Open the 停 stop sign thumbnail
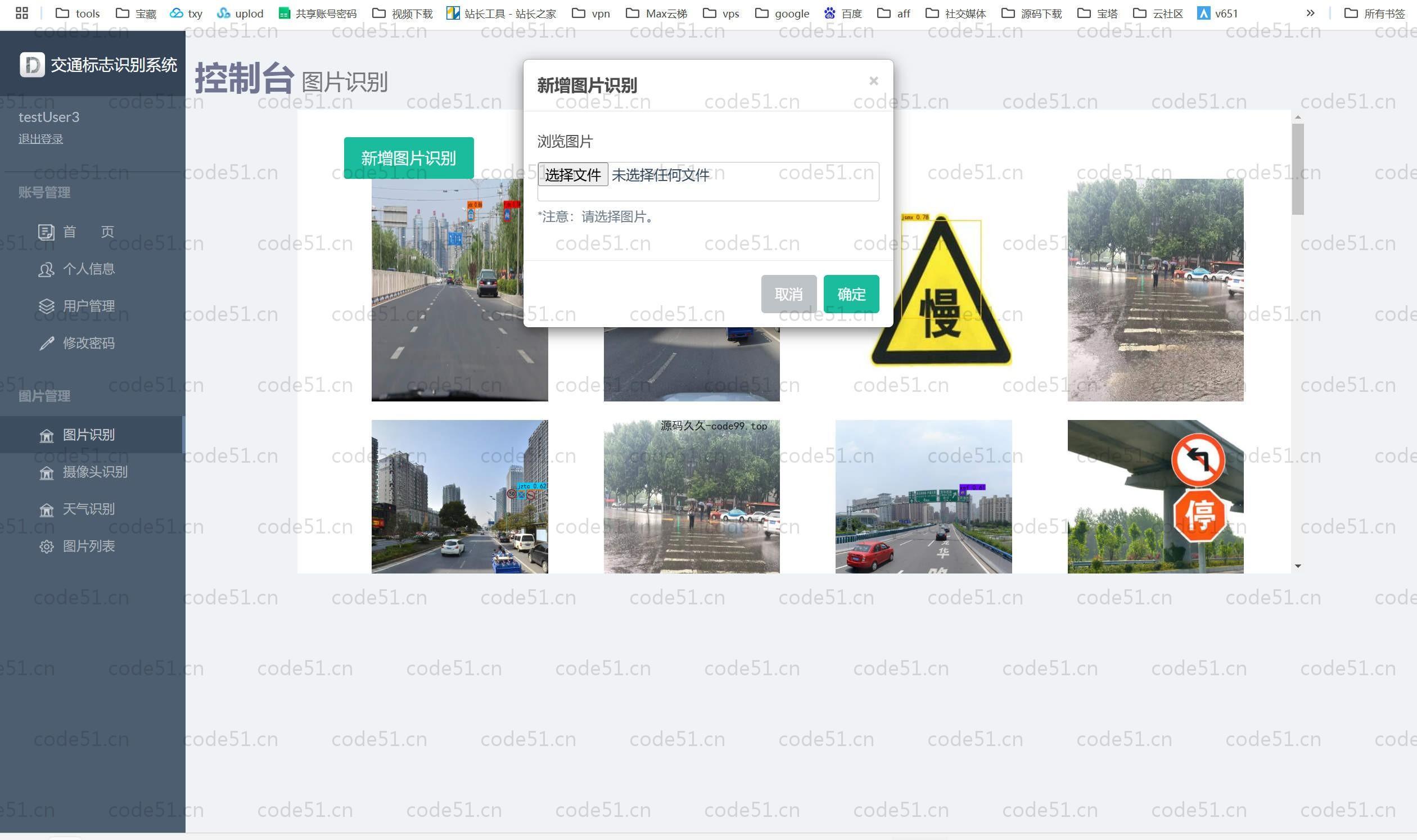 1156,496
